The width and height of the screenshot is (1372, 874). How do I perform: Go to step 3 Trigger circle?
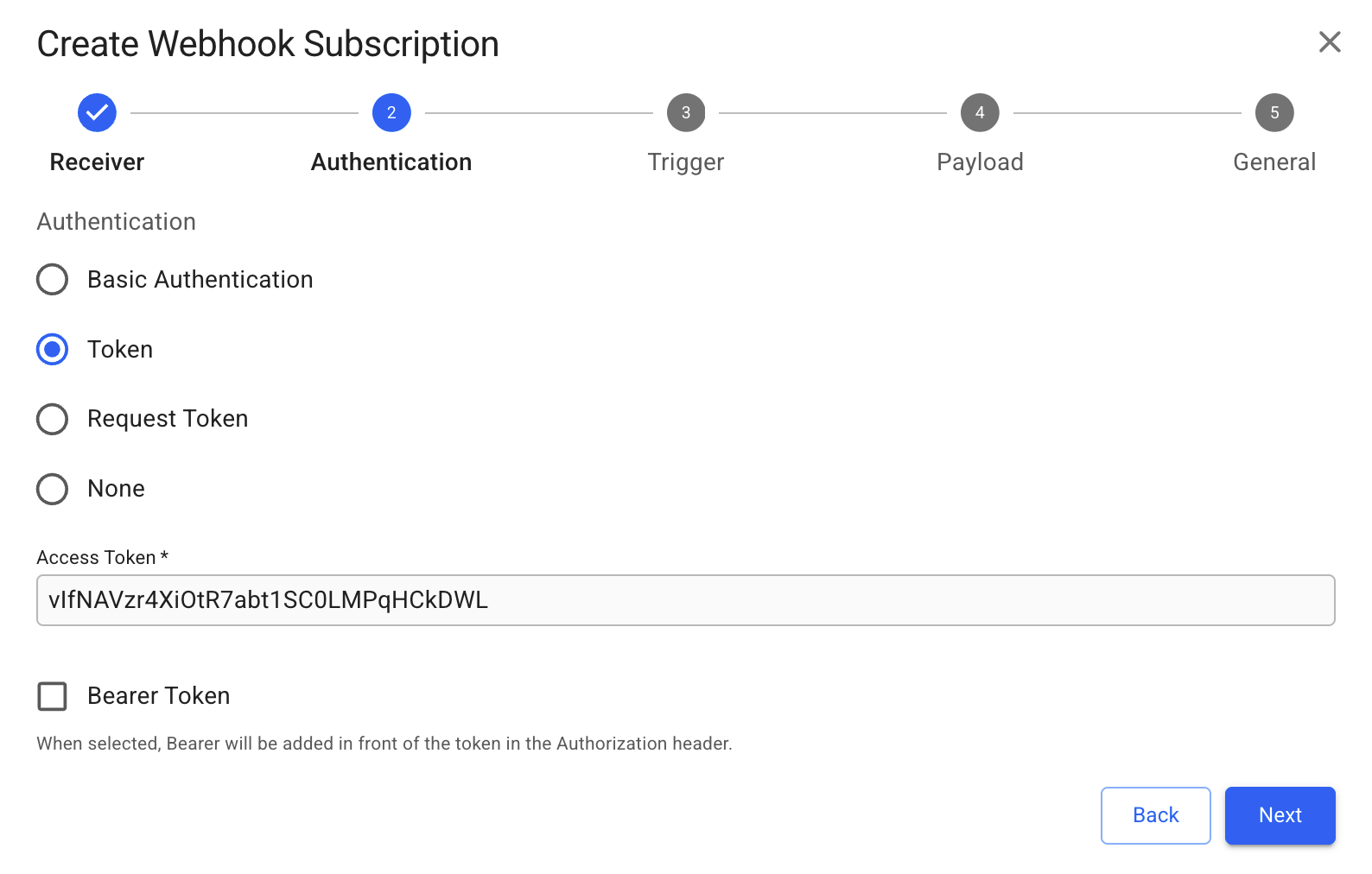[x=686, y=113]
